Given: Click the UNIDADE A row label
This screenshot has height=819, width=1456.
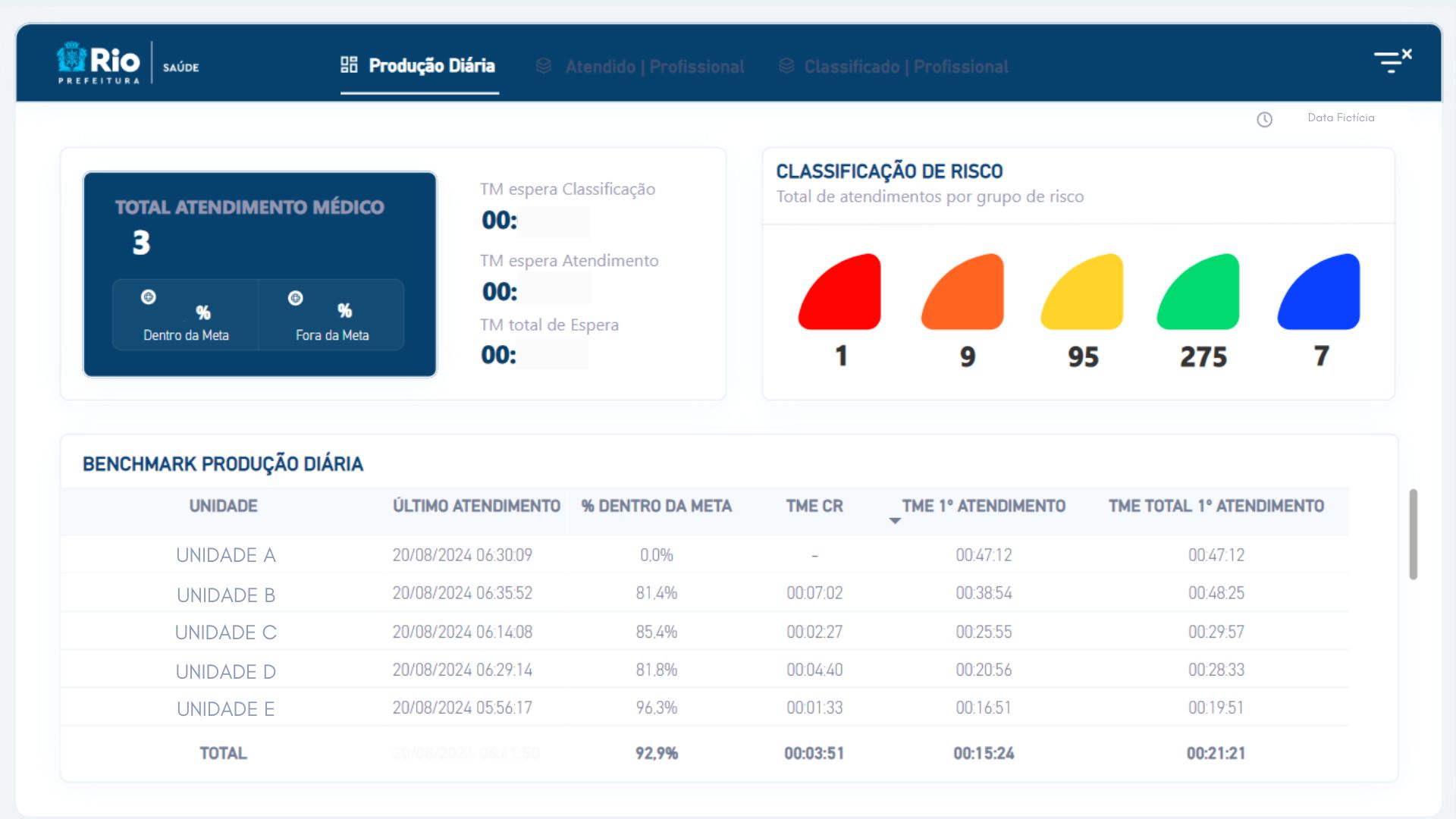Looking at the screenshot, I should pos(226,555).
